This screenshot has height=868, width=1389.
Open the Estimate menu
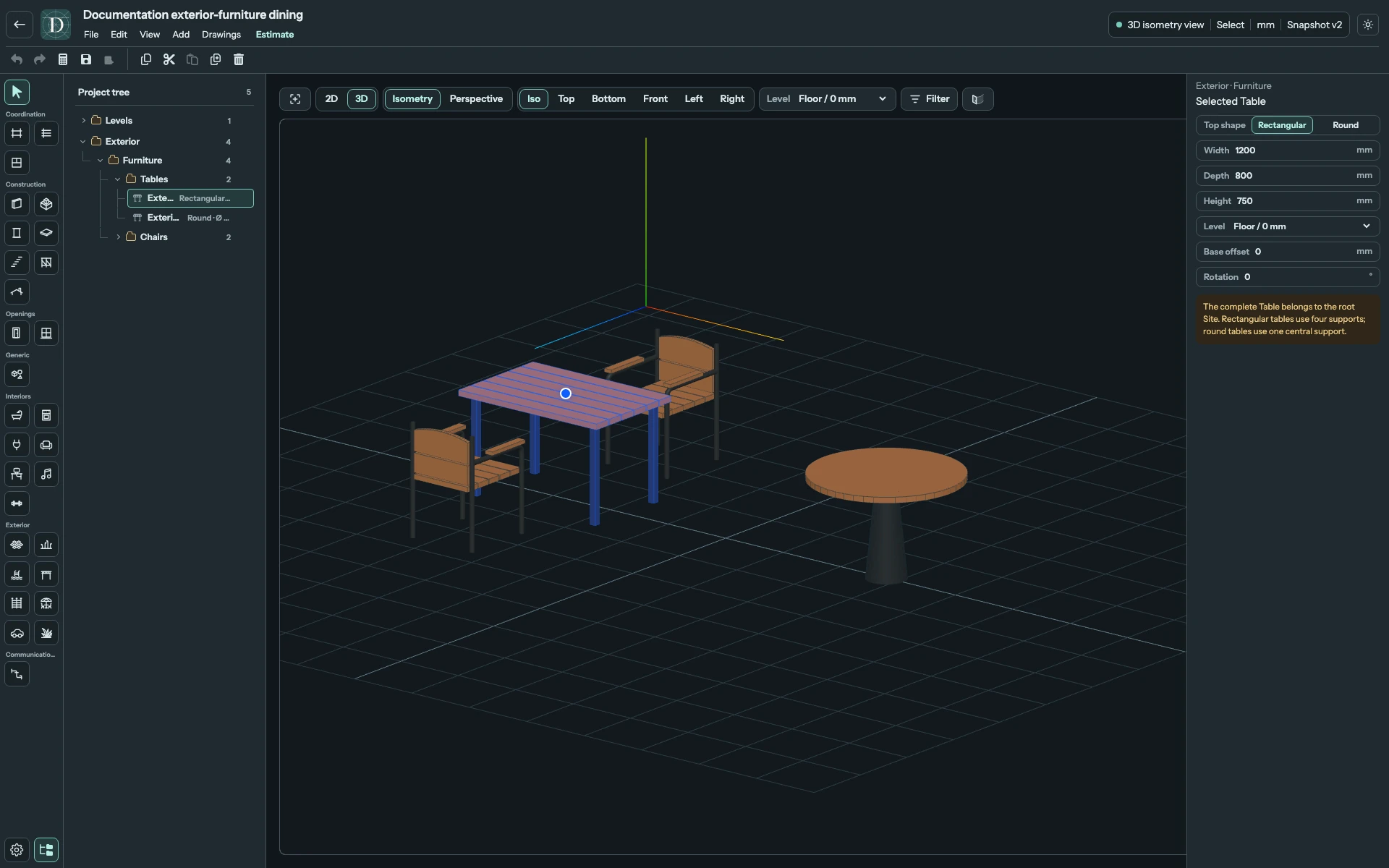275,35
